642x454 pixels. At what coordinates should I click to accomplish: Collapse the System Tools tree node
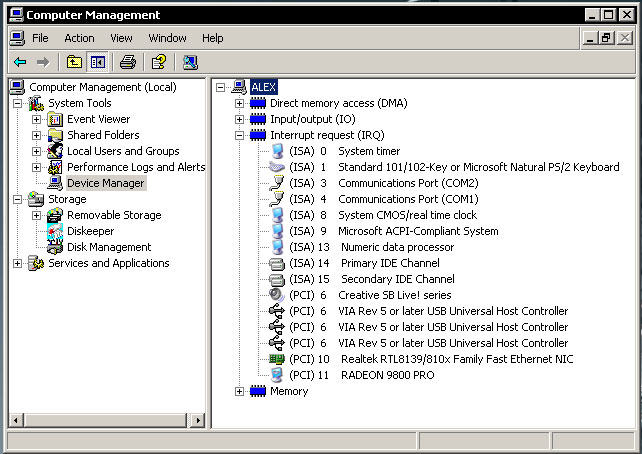tap(18, 103)
